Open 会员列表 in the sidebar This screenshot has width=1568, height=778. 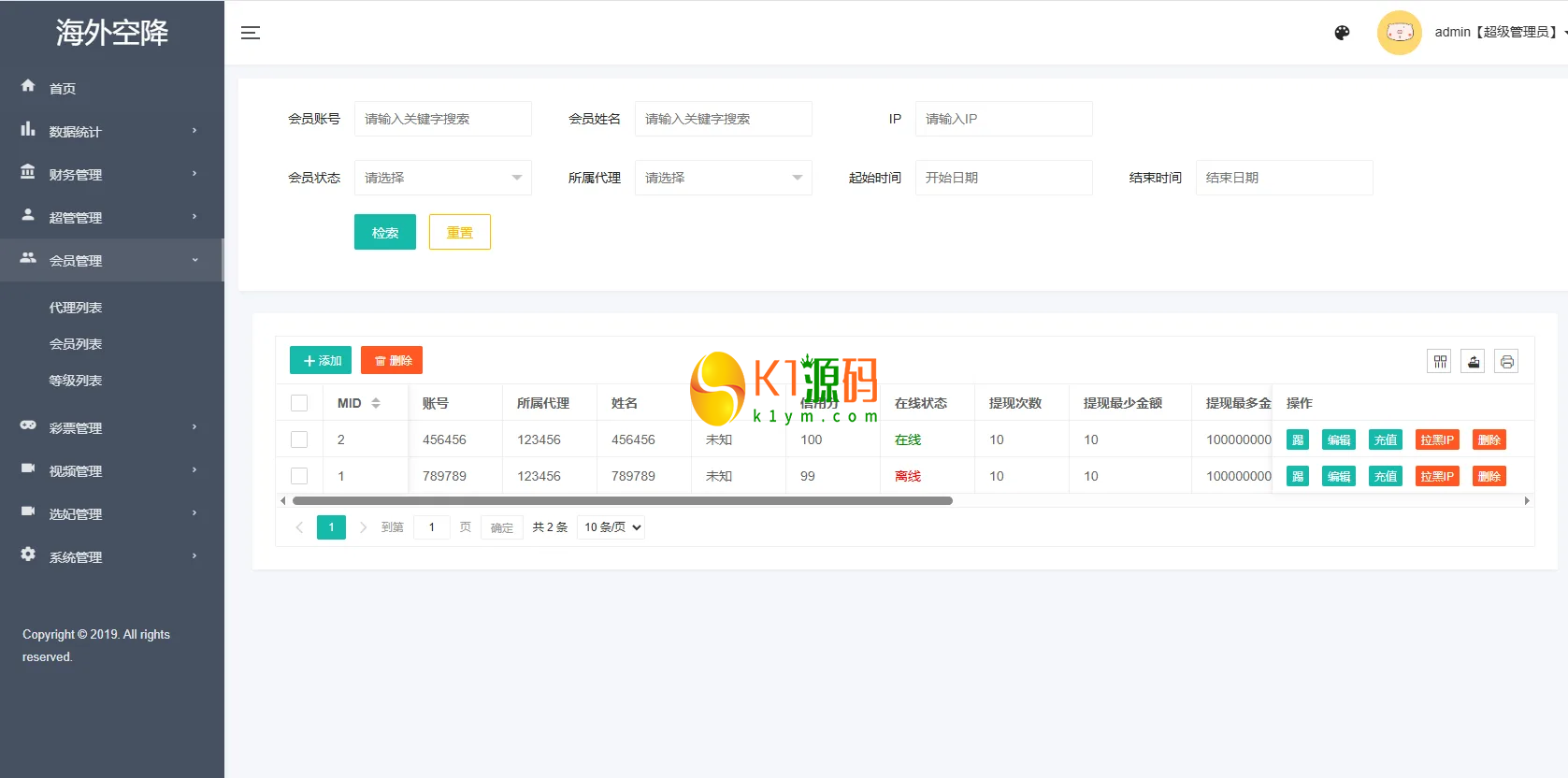(x=76, y=344)
